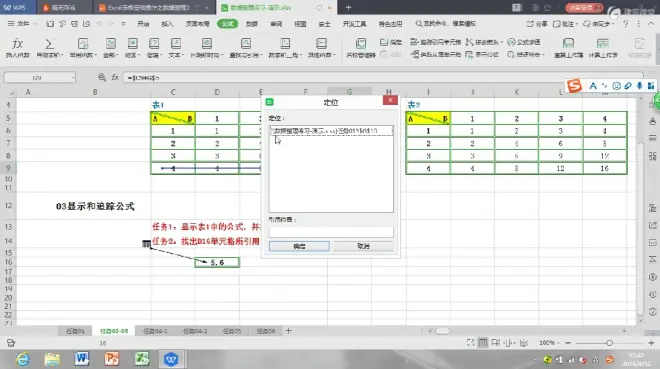Click the zoom out minus button
This screenshot has width=660, height=369.
point(568,343)
